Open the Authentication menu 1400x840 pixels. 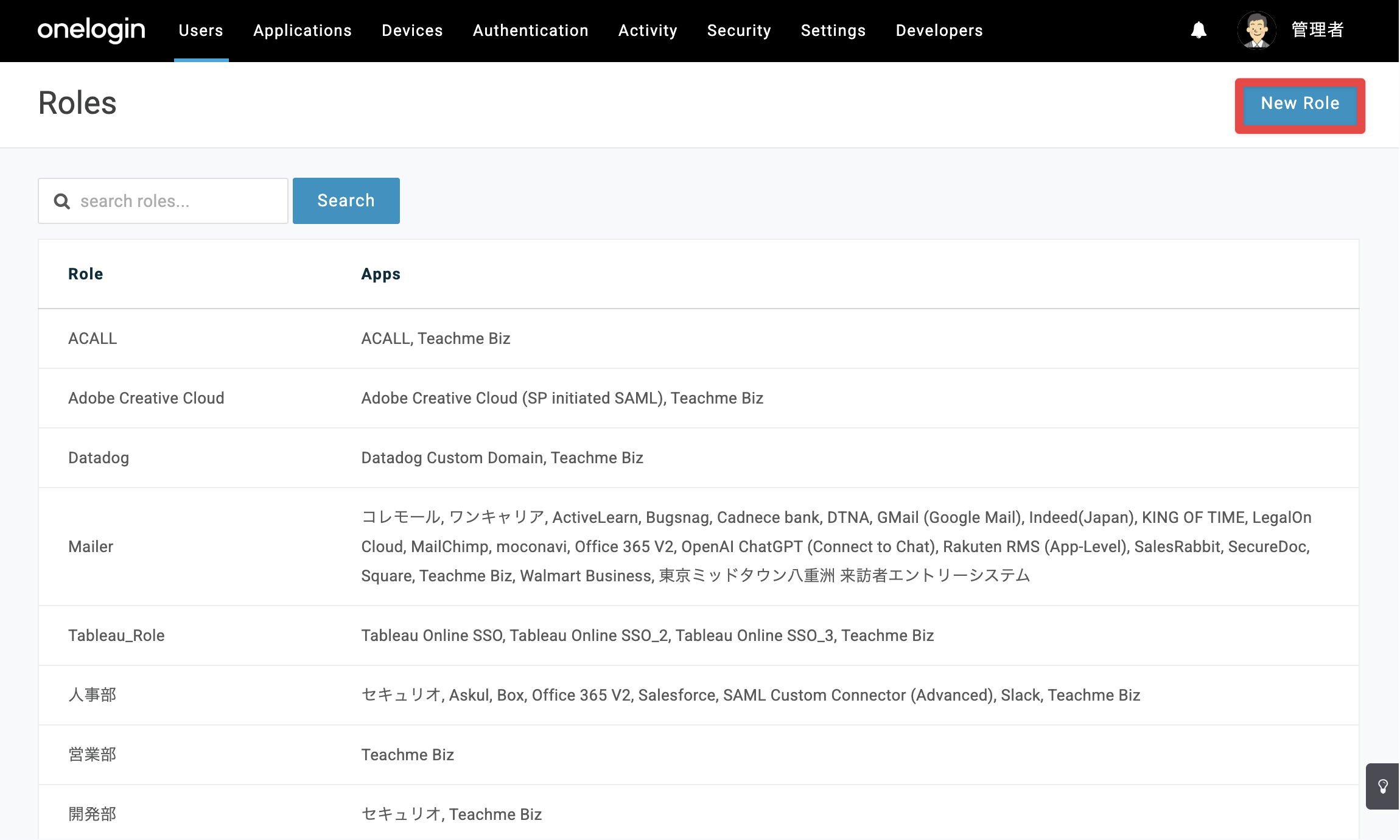[530, 30]
